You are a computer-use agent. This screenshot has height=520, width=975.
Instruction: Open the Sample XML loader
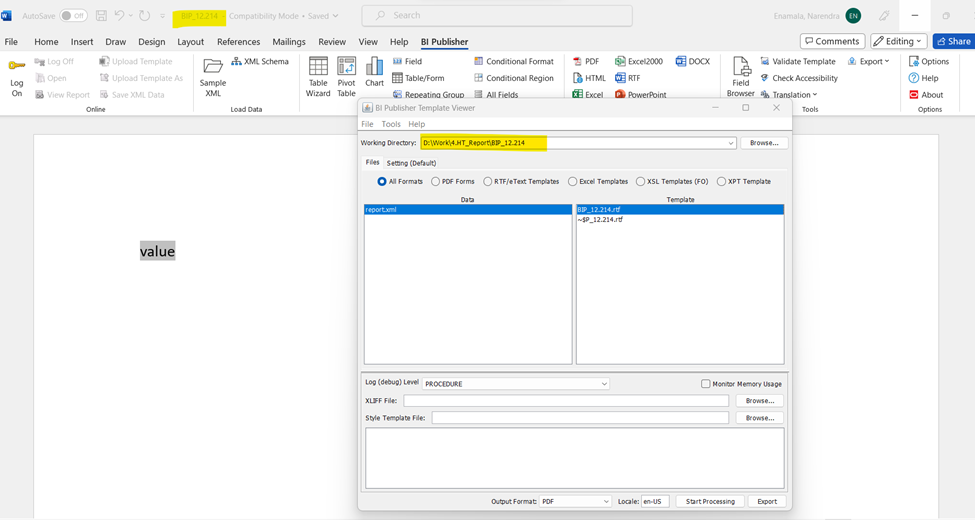pyautogui.click(x=213, y=77)
